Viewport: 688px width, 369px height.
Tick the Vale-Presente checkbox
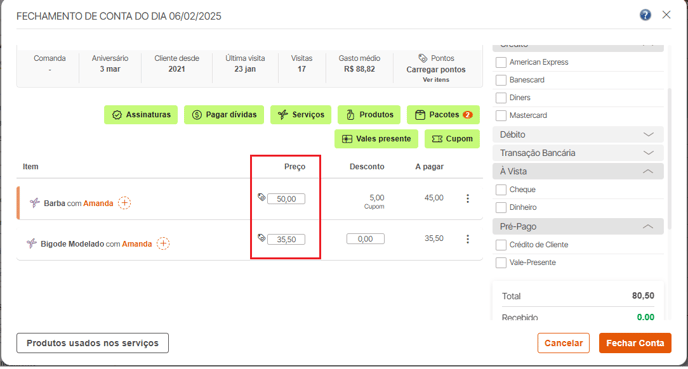tap(501, 262)
